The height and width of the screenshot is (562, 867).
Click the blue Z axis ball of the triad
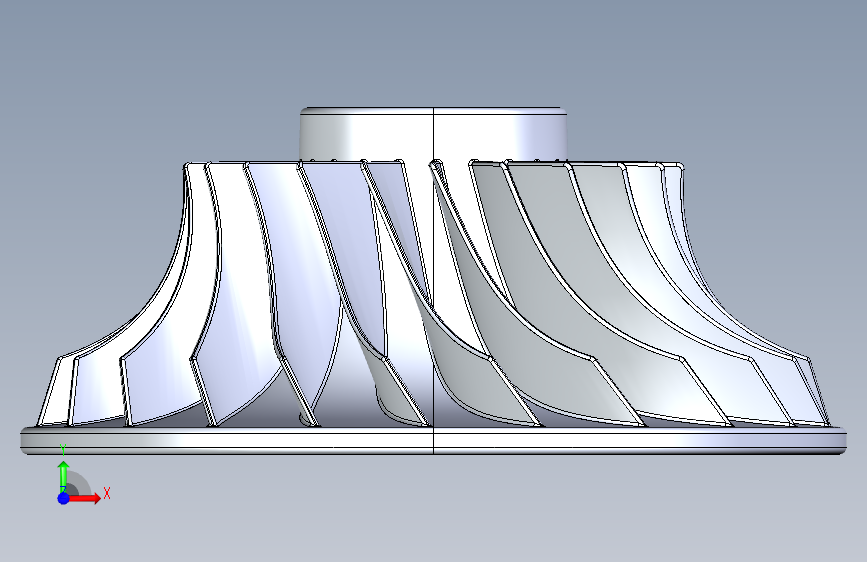coord(64,498)
